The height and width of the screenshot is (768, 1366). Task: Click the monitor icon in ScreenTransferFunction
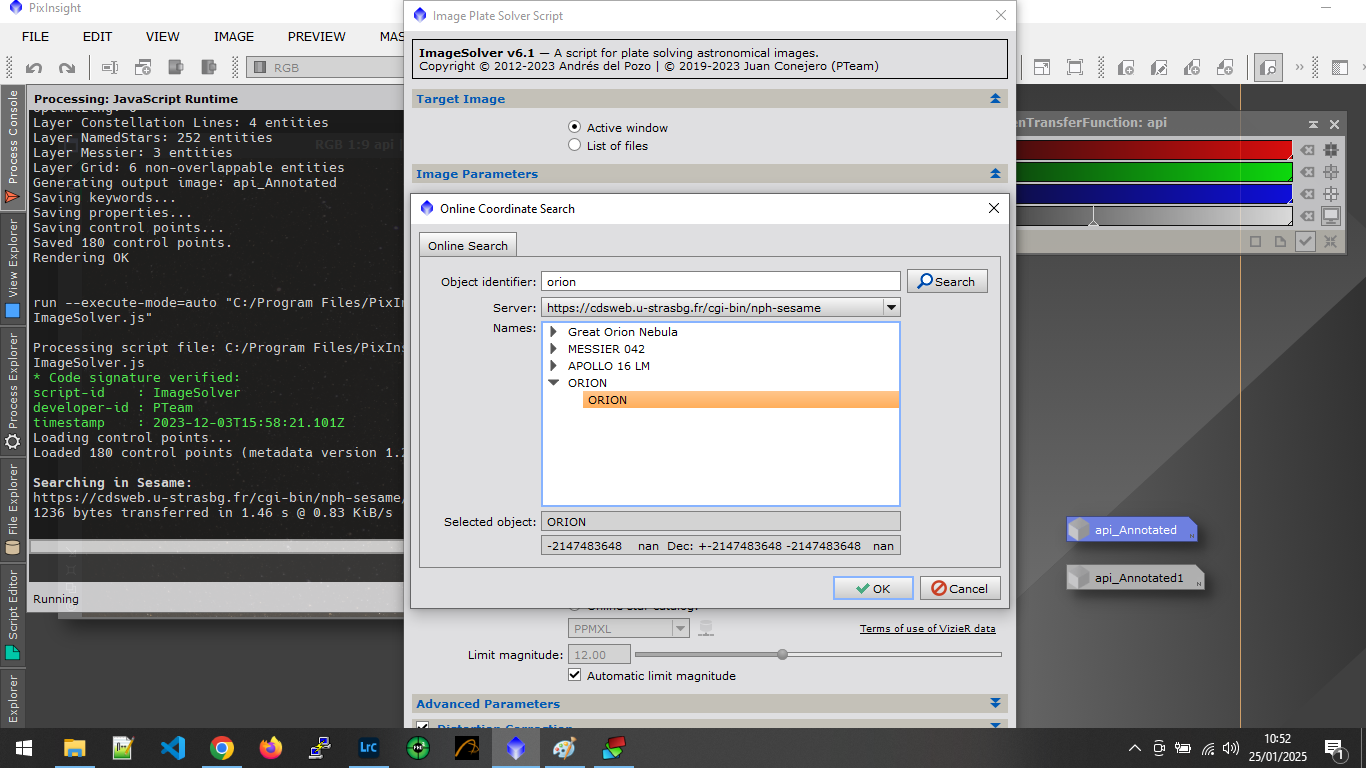[x=1331, y=216]
